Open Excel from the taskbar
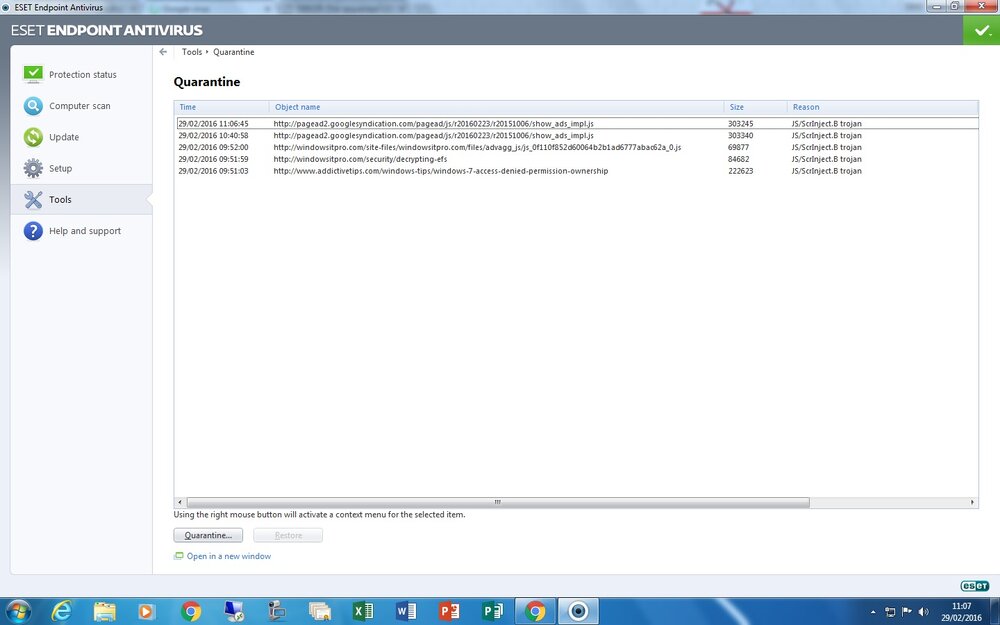1000x625 pixels. 363,611
